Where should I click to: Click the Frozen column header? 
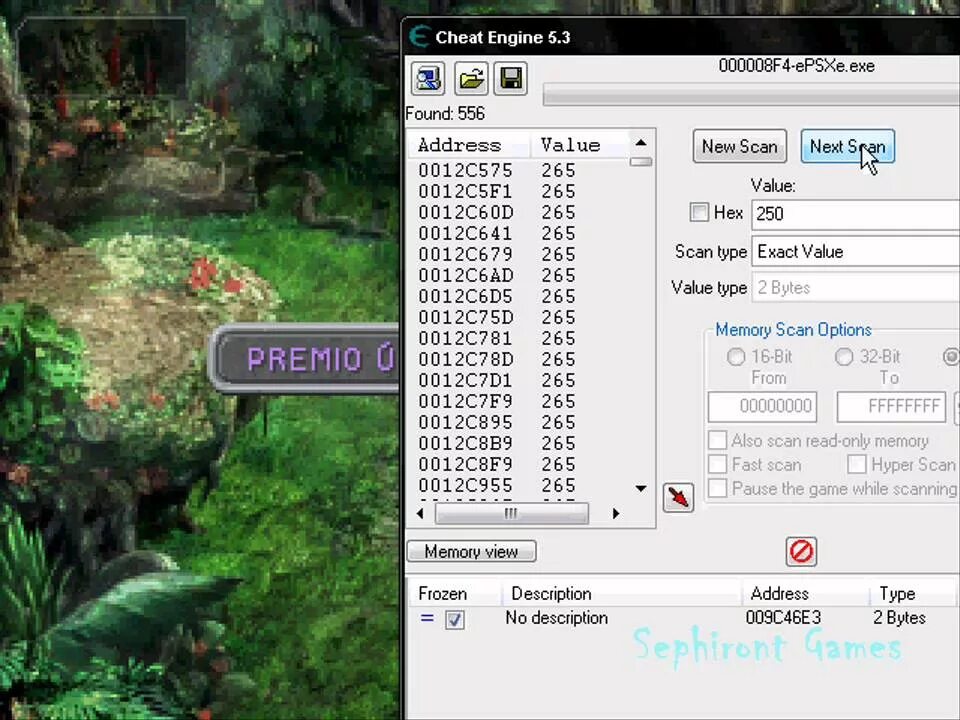(x=454, y=593)
